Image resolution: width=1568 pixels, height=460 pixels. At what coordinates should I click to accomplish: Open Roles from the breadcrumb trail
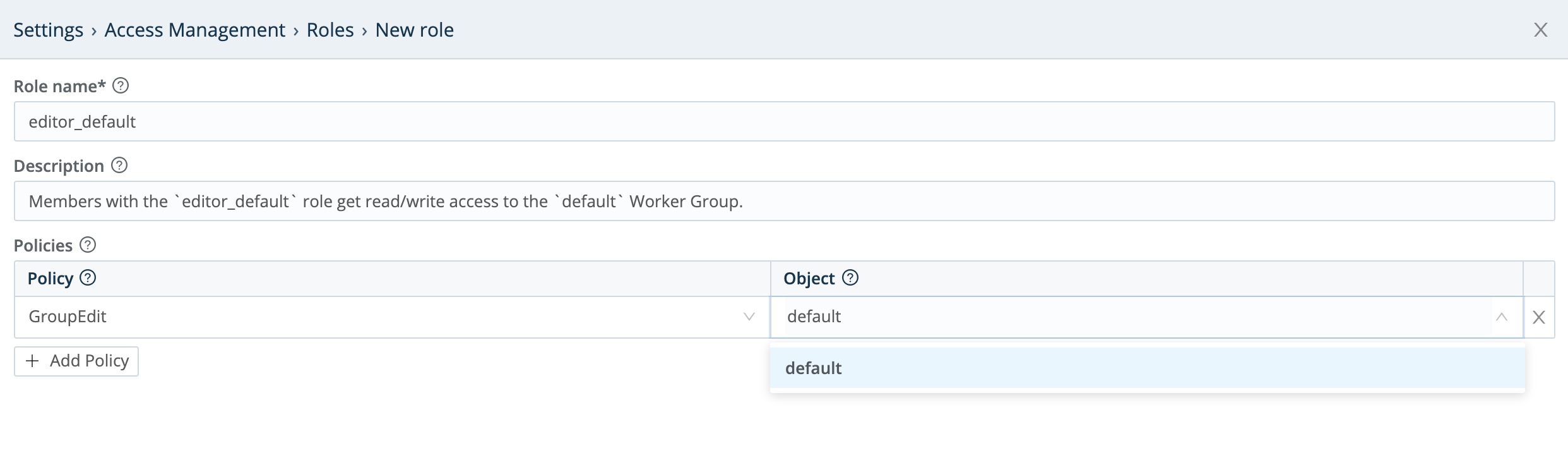pyautogui.click(x=329, y=29)
